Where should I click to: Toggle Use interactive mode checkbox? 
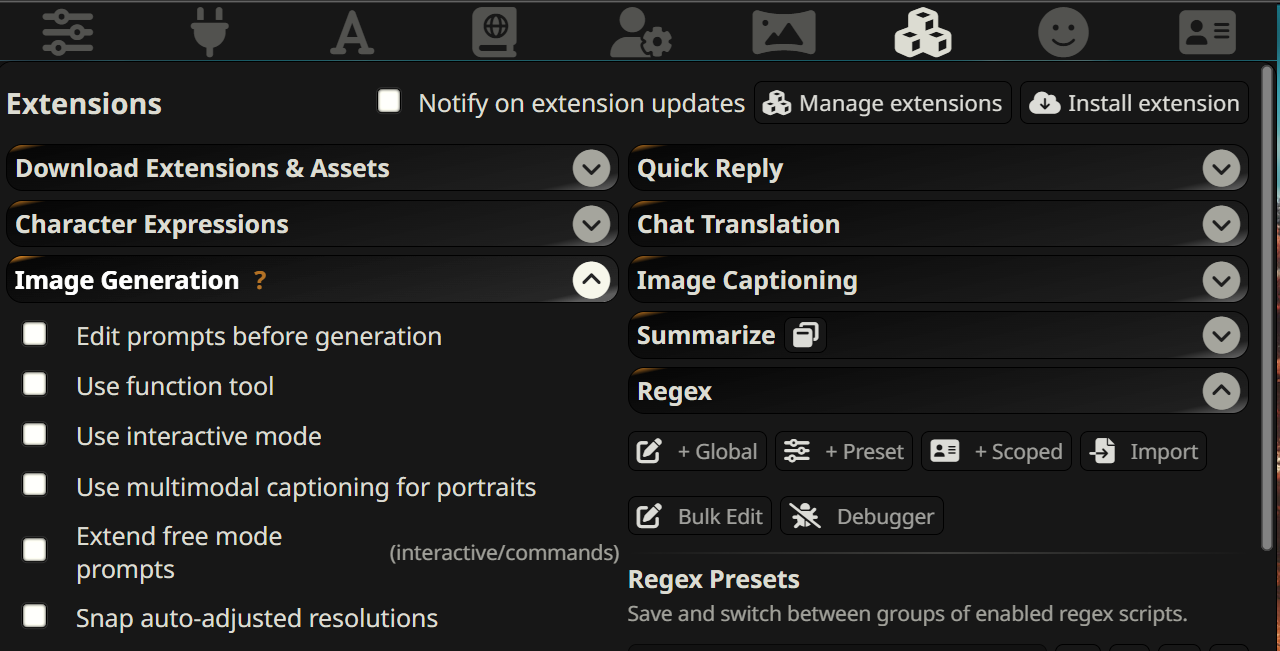[35, 434]
